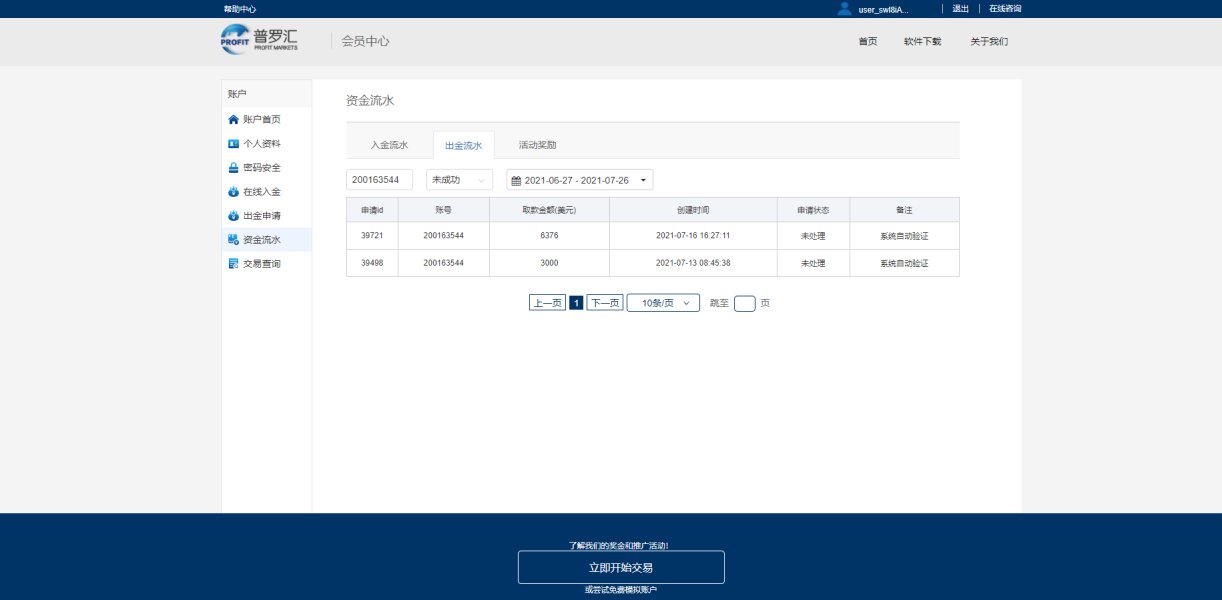This screenshot has height=600, width=1222.
Task: Open the 未成功 status dropdown
Action: click(459, 180)
